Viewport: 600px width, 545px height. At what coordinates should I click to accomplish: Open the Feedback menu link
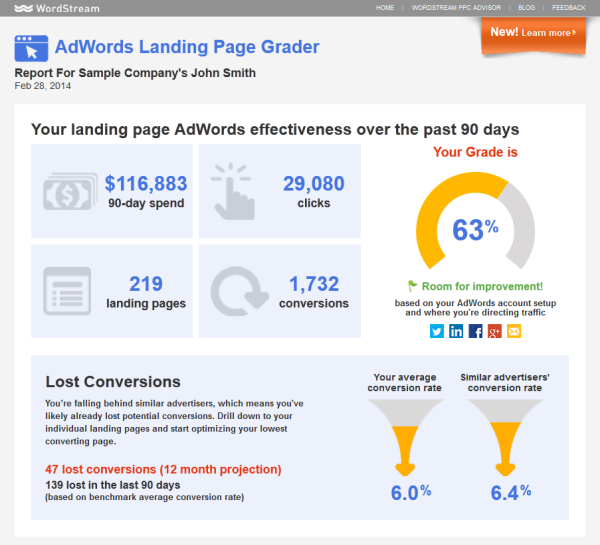[x=569, y=8]
